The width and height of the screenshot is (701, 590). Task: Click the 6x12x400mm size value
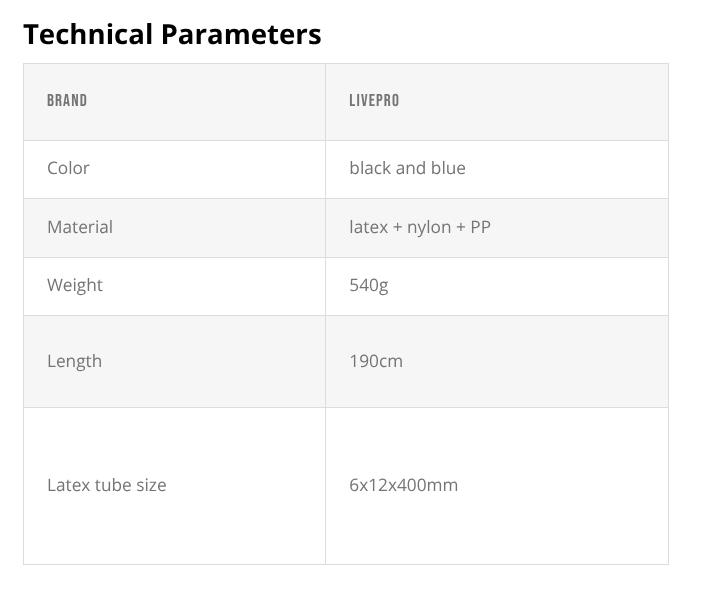coord(404,485)
